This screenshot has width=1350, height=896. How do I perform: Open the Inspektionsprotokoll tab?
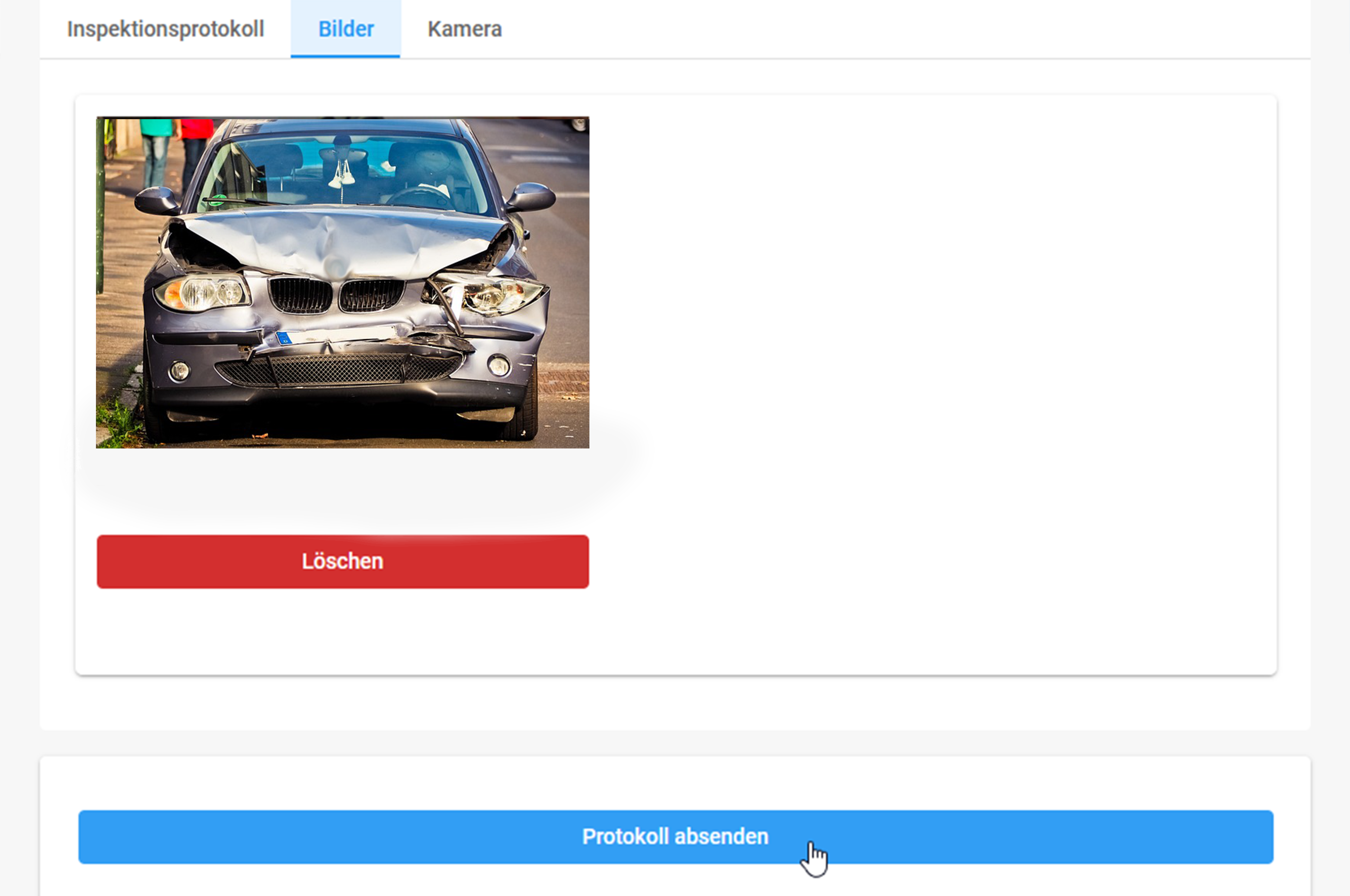(x=165, y=29)
